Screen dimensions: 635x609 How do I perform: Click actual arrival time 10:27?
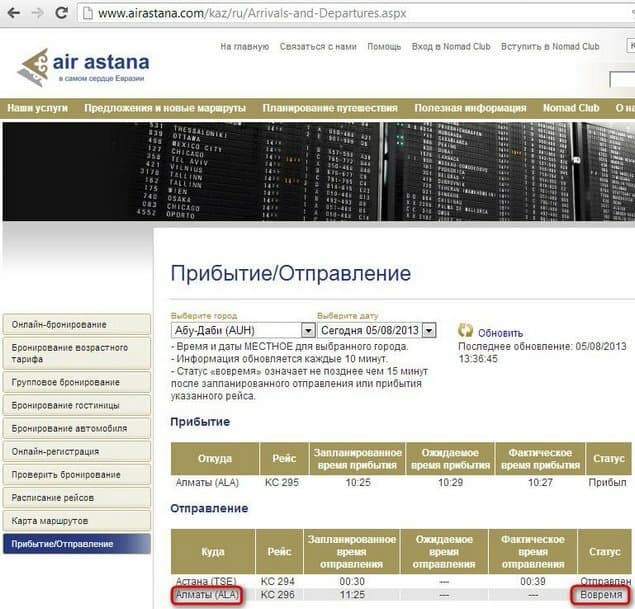[x=540, y=483]
